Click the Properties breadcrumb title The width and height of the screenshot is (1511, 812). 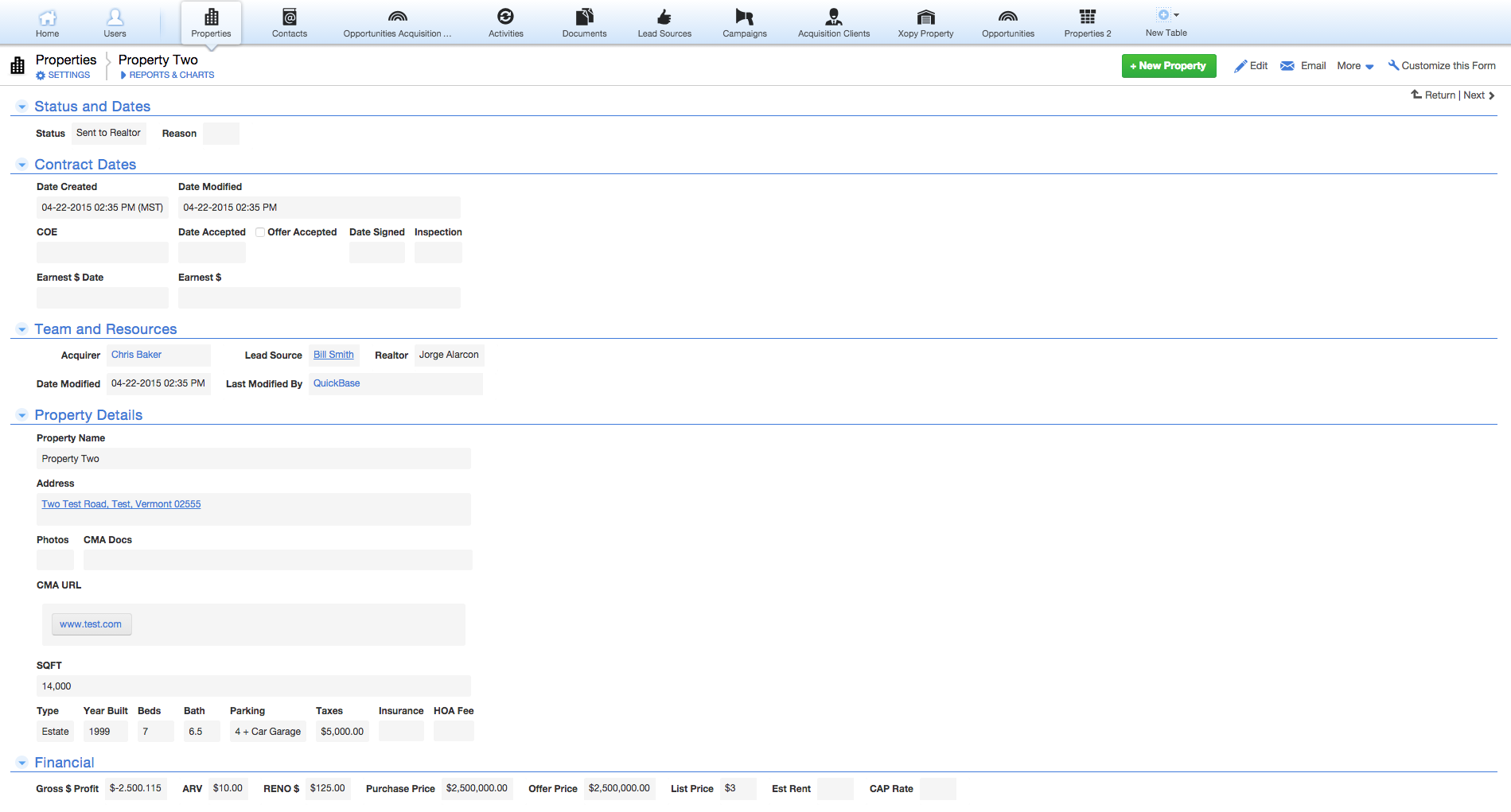(x=66, y=60)
